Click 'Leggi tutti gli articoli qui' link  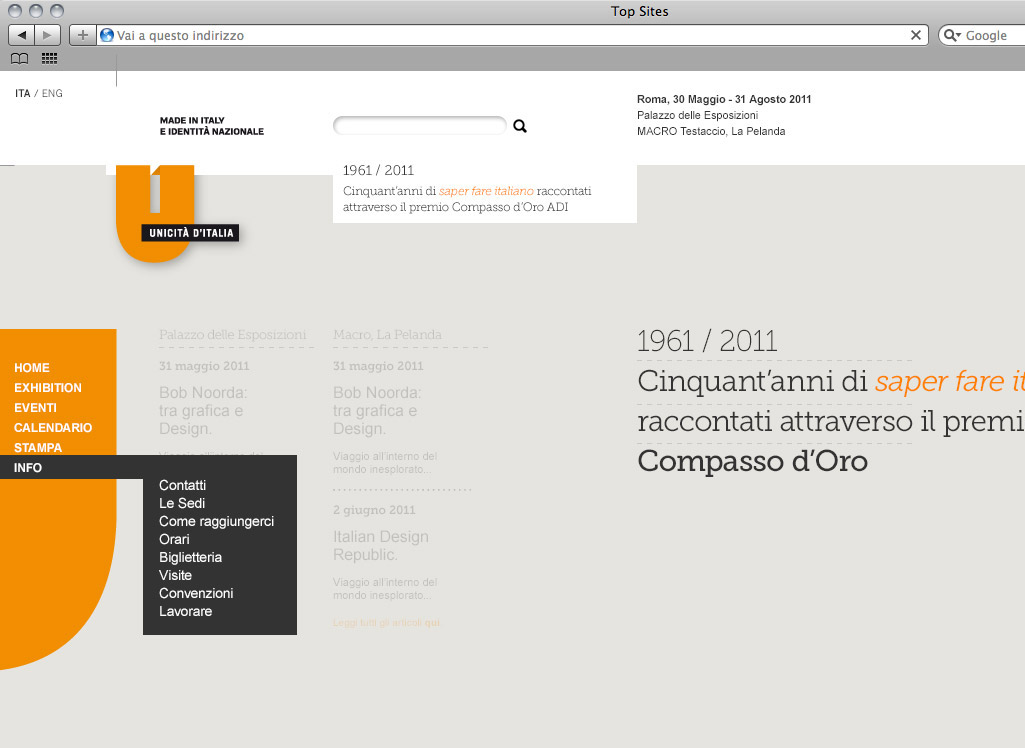click(386, 622)
